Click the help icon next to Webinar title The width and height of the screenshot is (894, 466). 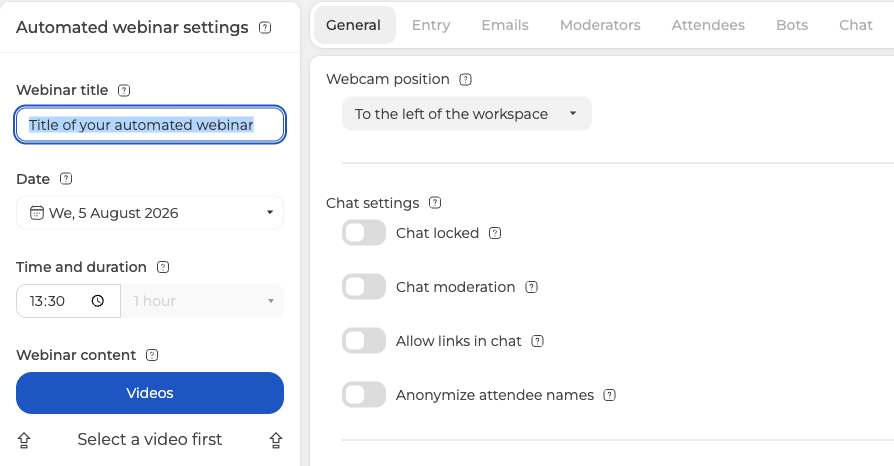(x=124, y=90)
